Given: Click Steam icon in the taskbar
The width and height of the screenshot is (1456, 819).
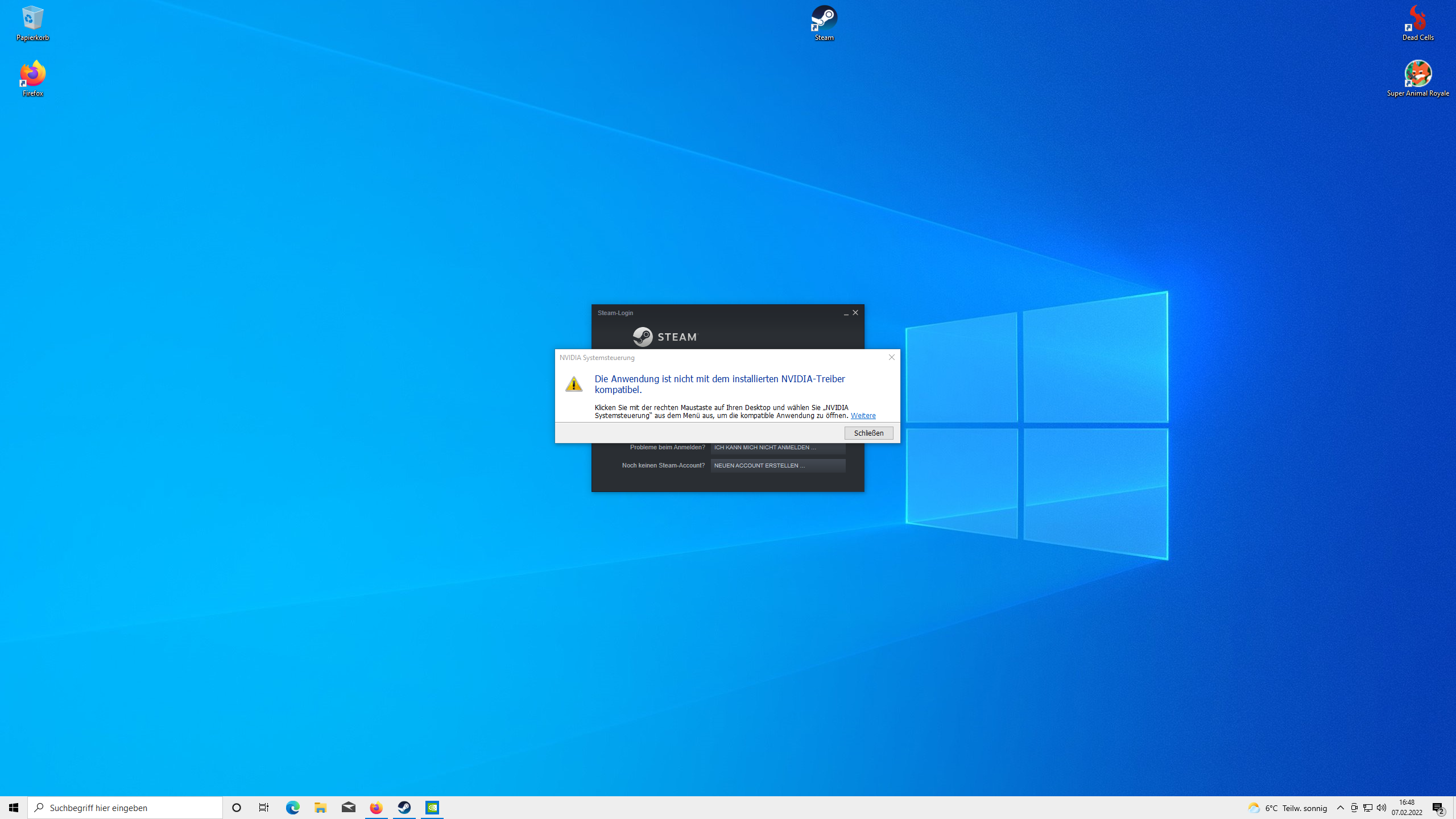Looking at the screenshot, I should [404, 808].
